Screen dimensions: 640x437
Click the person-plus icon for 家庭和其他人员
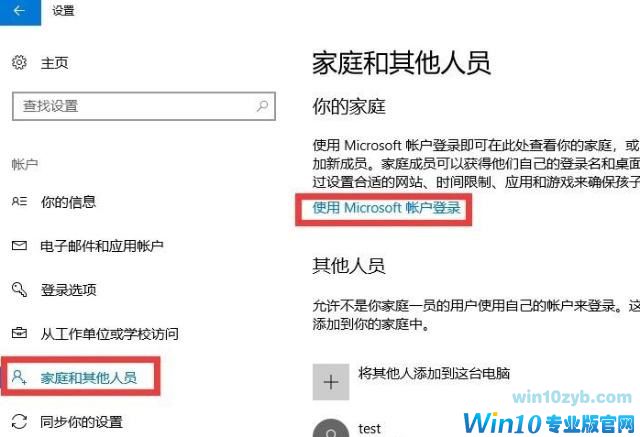click(19, 377)
